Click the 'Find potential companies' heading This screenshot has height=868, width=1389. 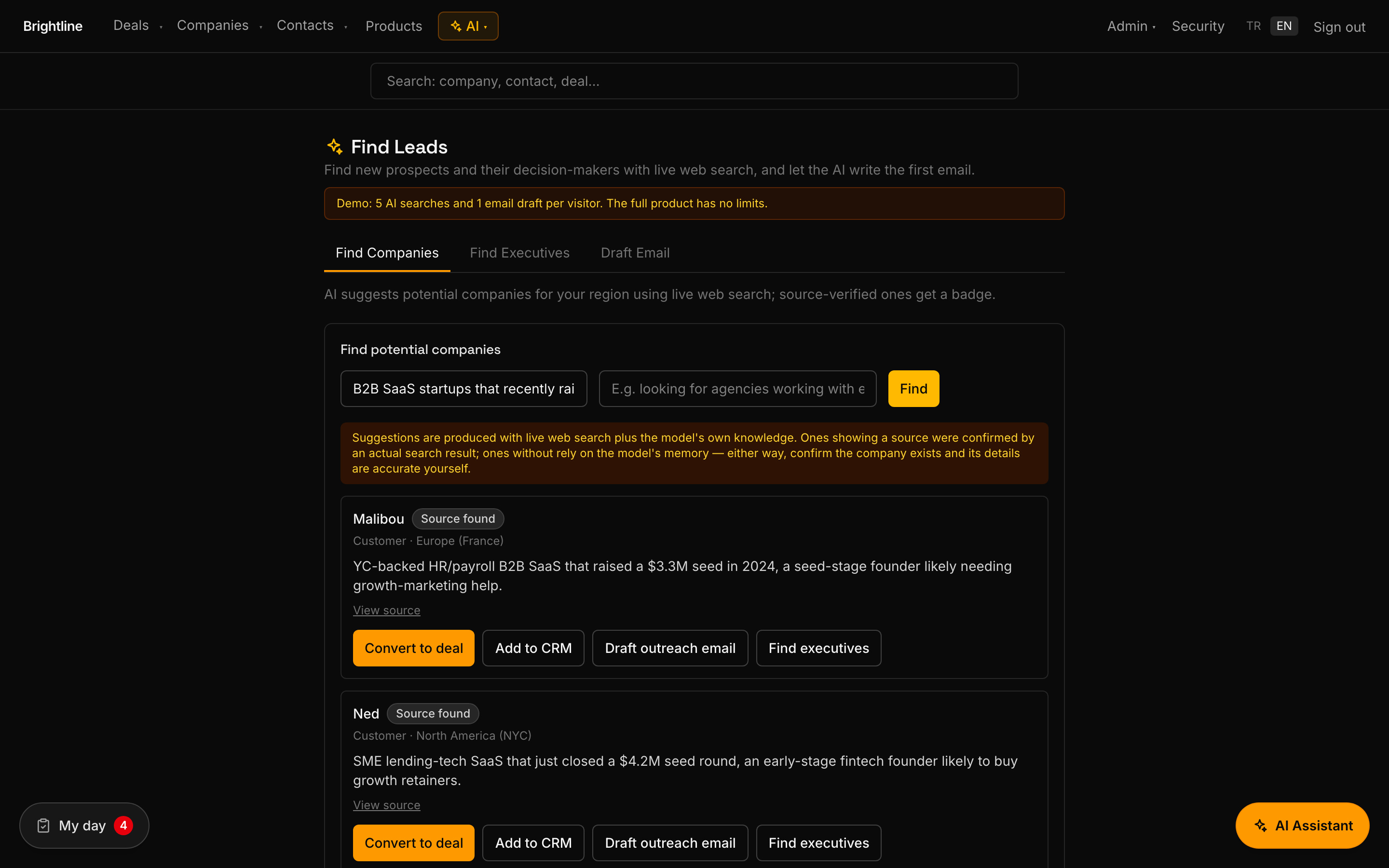[420, 350]
